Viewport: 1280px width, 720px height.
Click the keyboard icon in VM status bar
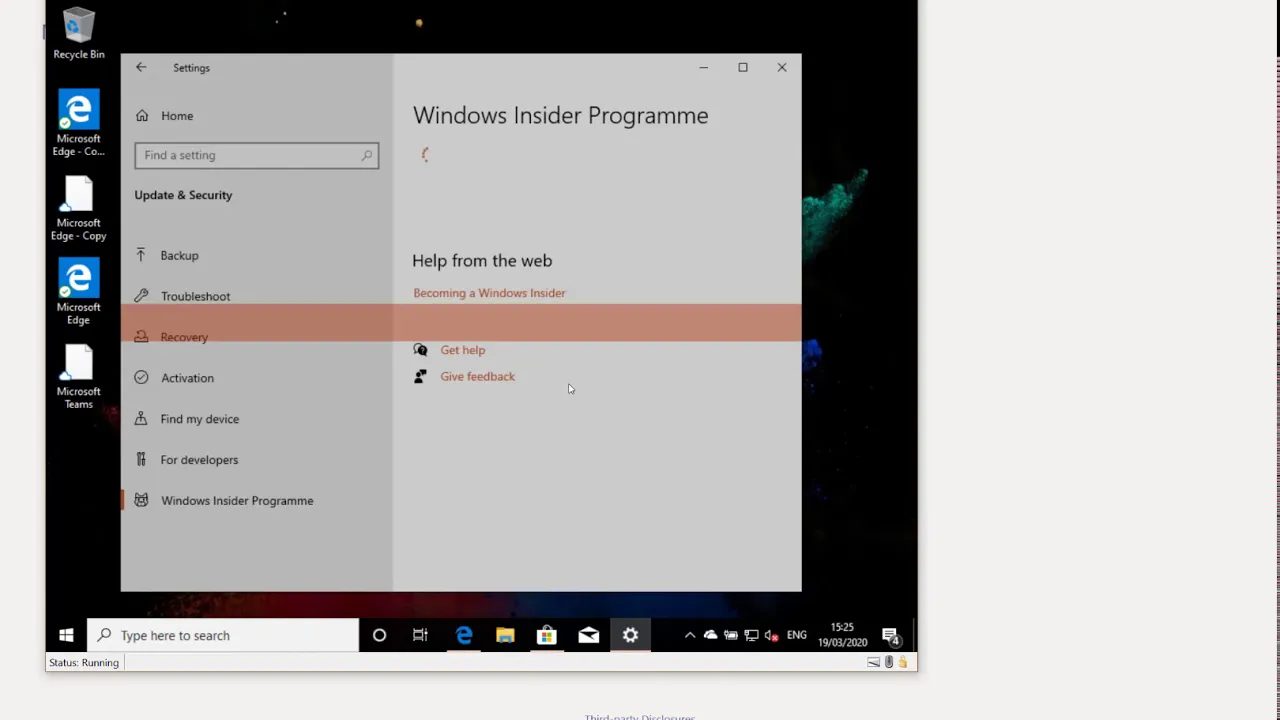click(873, 662)
